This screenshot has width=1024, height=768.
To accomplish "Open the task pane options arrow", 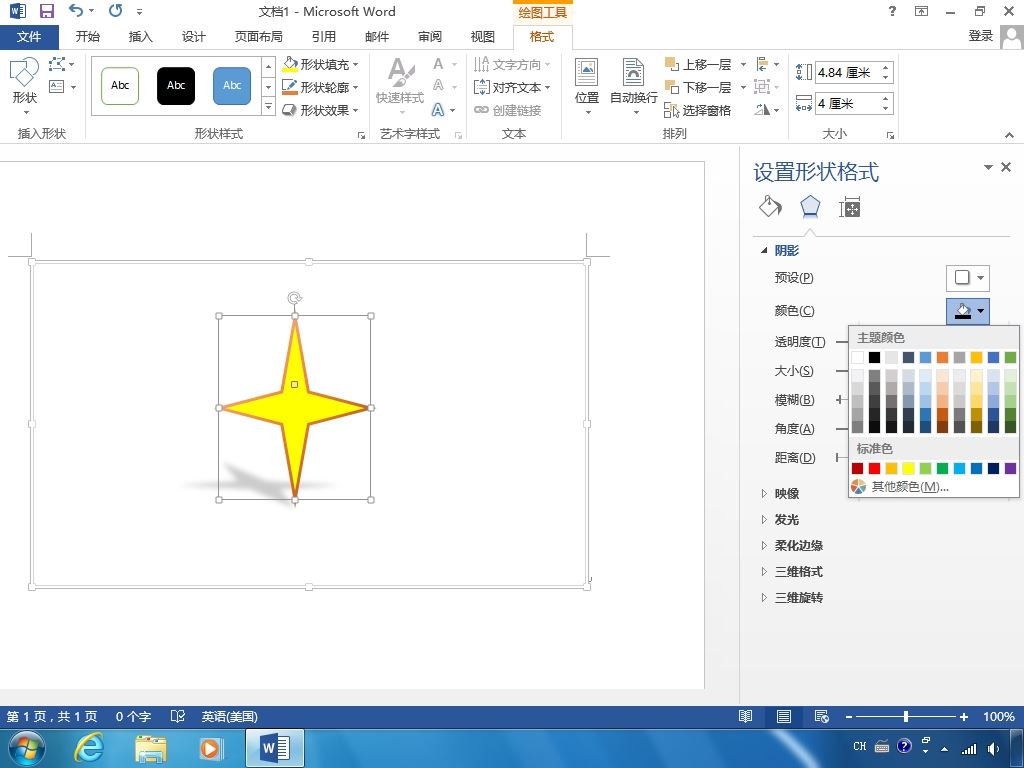I will [x=988, y=167].
